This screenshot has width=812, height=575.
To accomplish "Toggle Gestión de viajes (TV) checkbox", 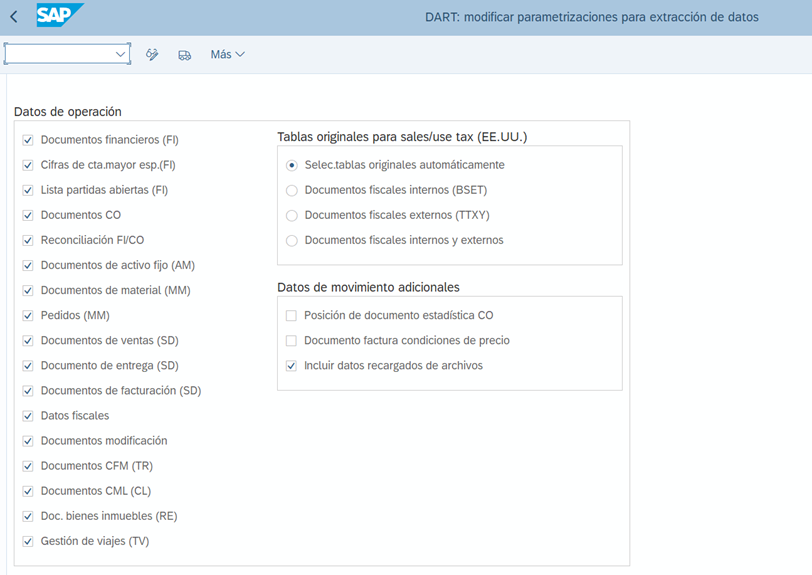I will point(28,541).
